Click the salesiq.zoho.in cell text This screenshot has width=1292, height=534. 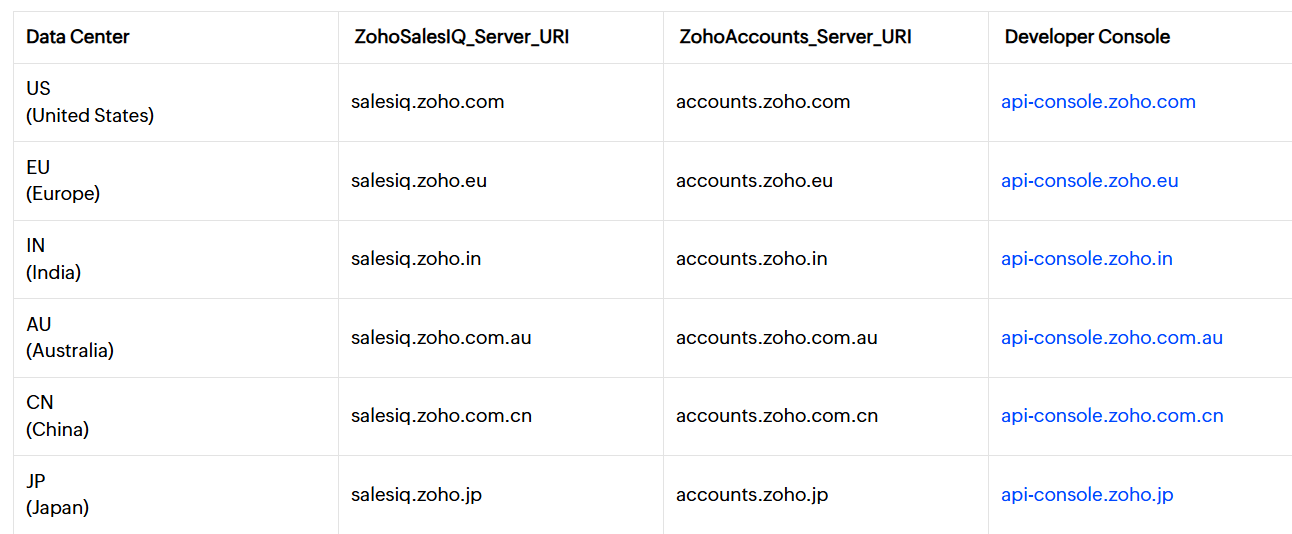(416, 259)
